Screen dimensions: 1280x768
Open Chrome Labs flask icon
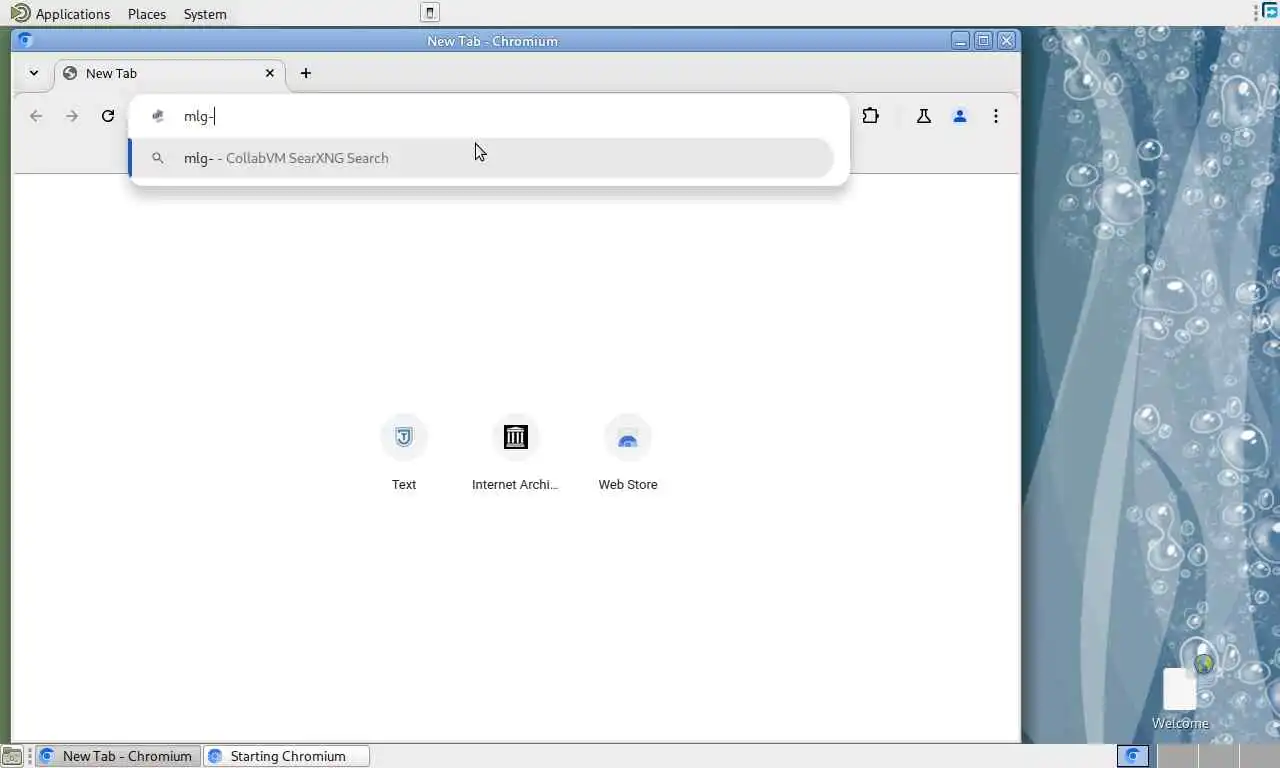pyautogui.click(x=924, y=116)
